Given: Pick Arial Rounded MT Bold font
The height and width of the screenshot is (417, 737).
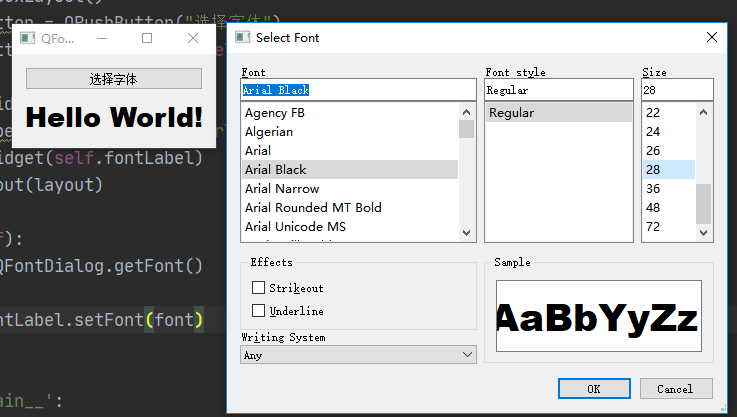Looking at the screenshot, I should click(313, 208).
